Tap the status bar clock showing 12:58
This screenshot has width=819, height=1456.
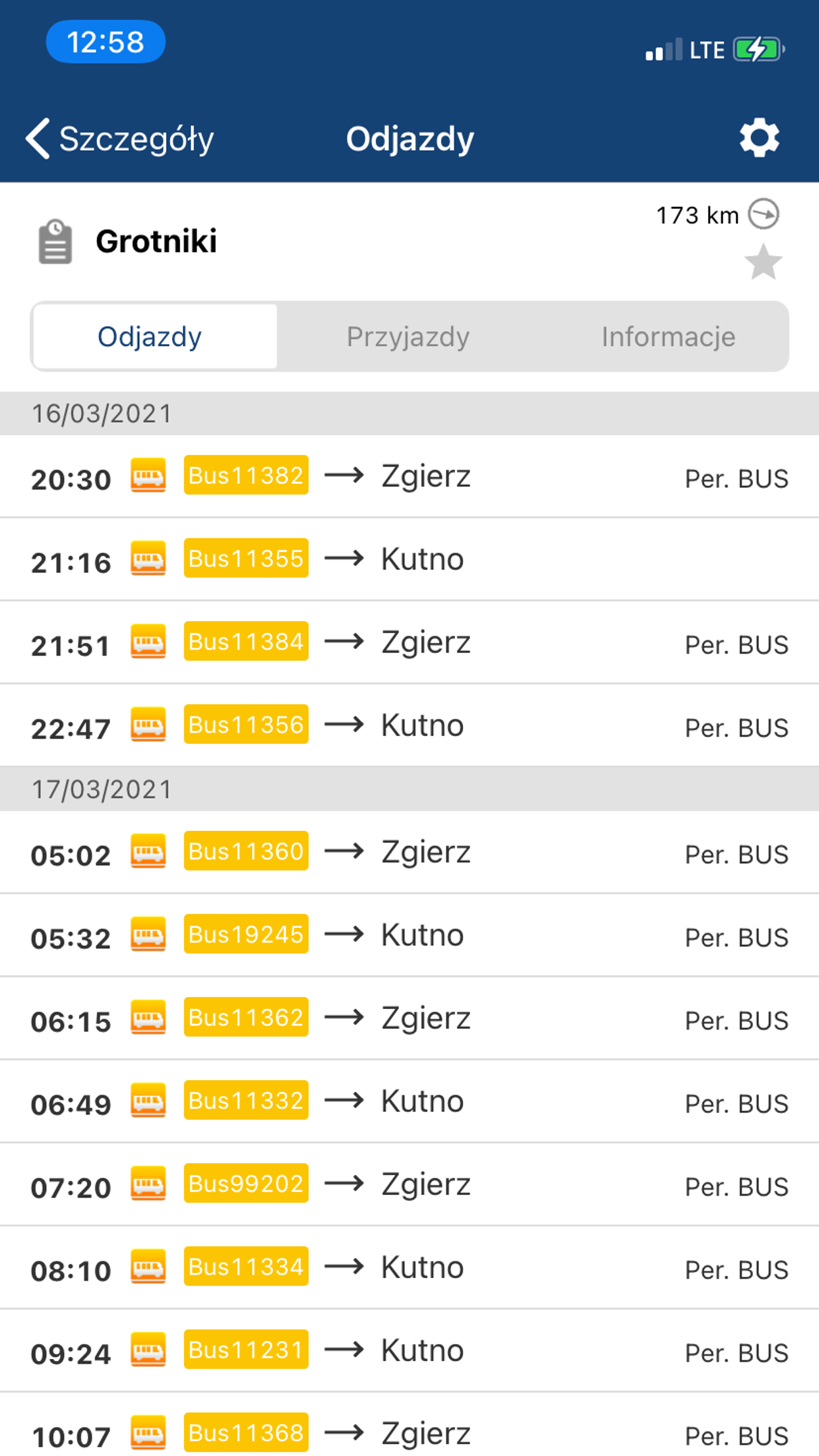pos(106,42)
